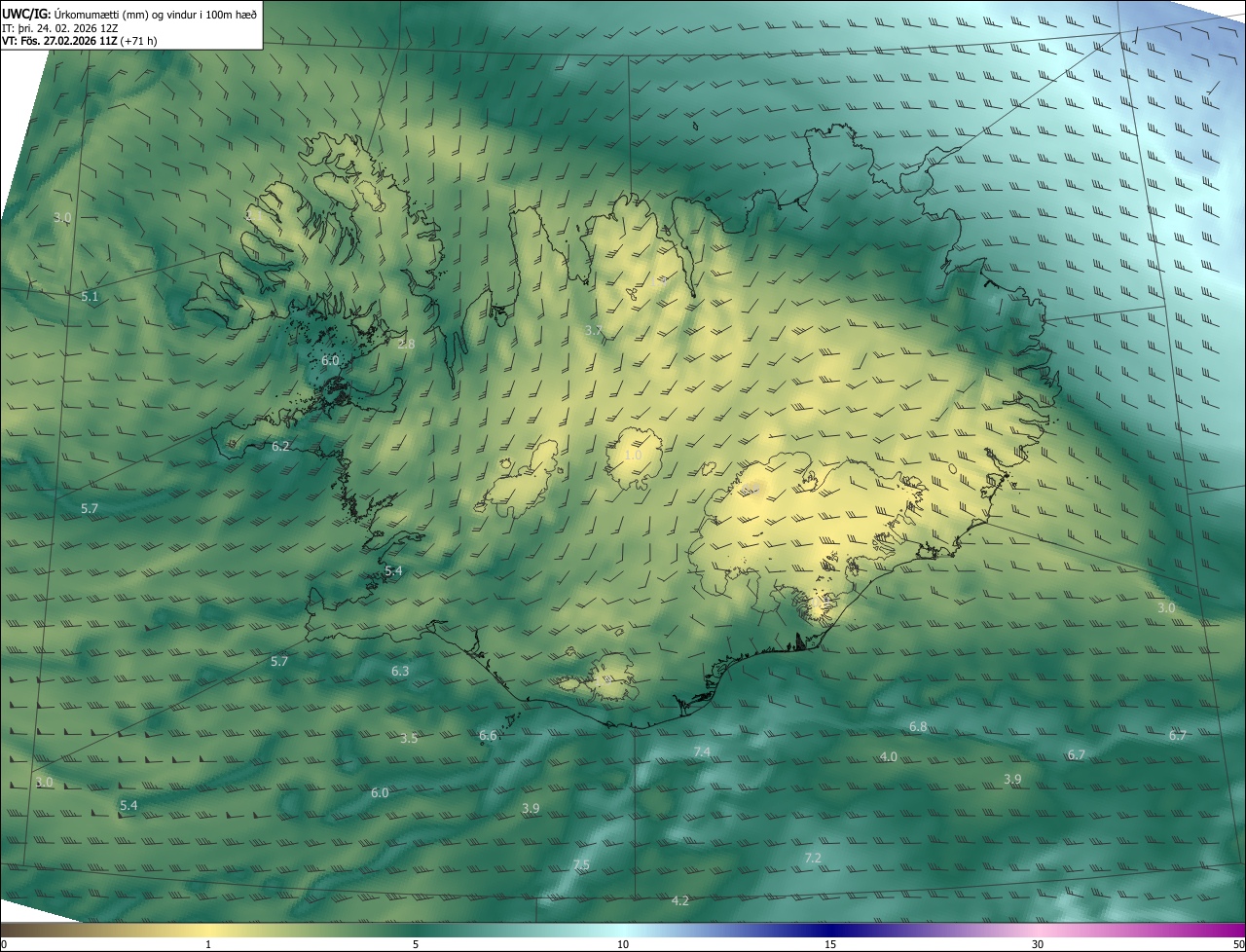Click the color scale tick label 0

point(3,945)
